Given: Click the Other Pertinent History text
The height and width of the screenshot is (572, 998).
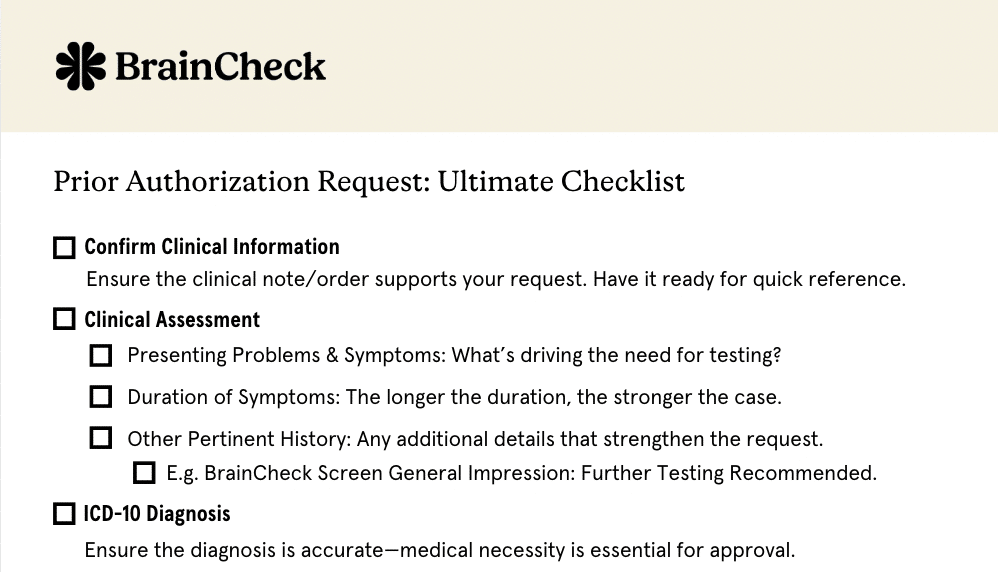Looking at the screenshot, I should coord(474,438).
